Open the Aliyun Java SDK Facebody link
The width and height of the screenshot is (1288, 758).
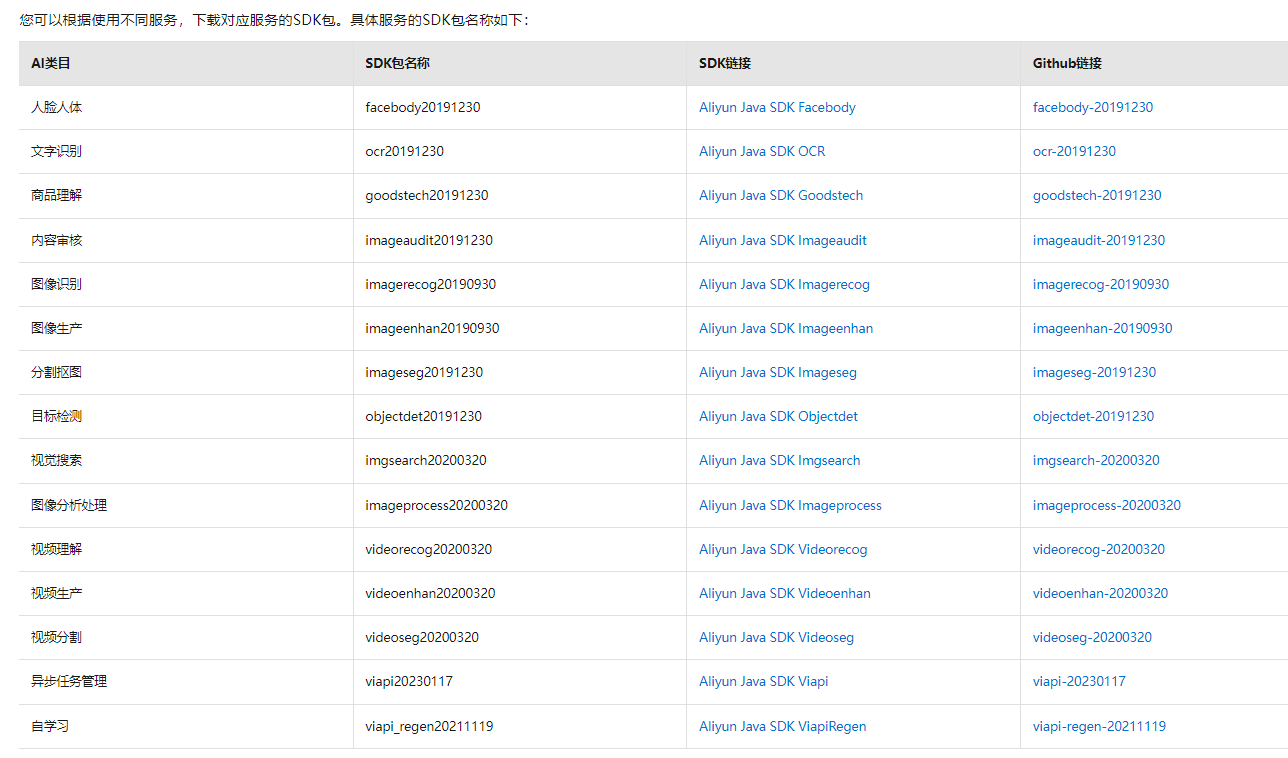[x=777, y=107]
